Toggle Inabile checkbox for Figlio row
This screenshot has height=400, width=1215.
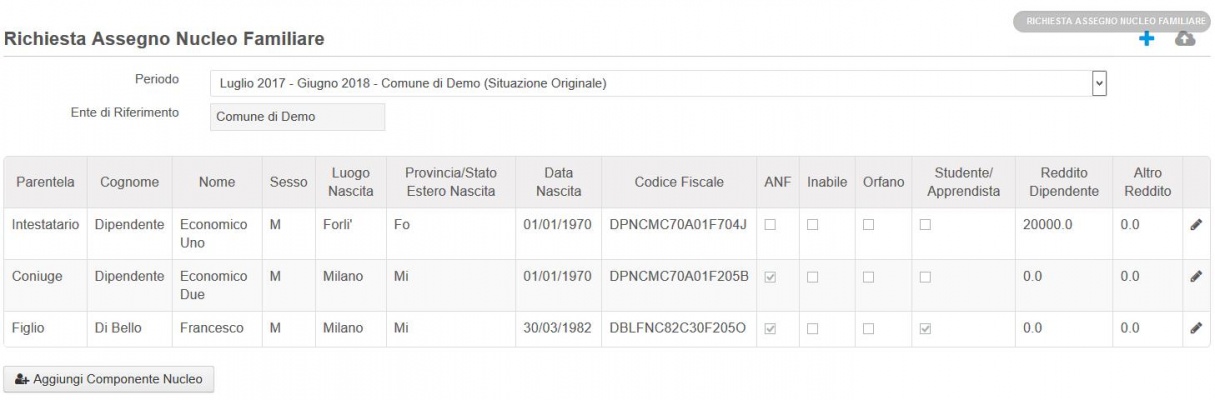813,325
